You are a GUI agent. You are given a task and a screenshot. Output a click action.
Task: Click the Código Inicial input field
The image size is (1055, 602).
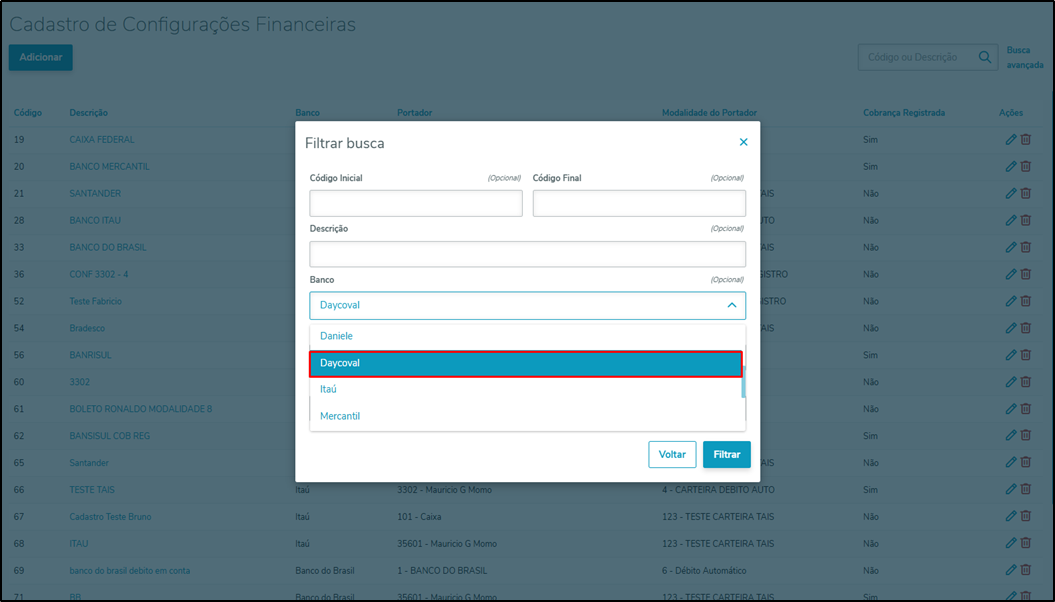(x=416, y=203)
